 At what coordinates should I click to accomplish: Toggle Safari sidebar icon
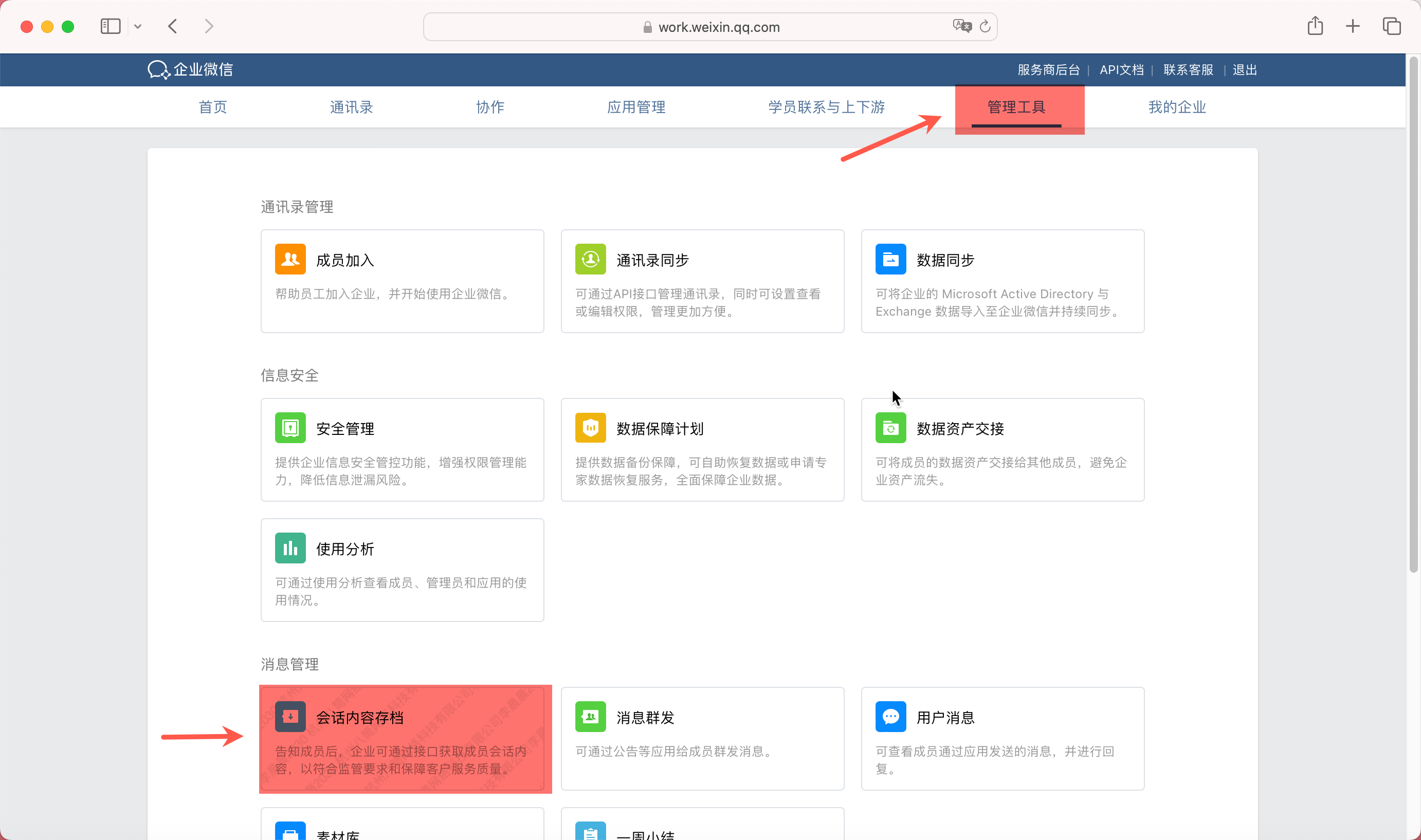111,26
